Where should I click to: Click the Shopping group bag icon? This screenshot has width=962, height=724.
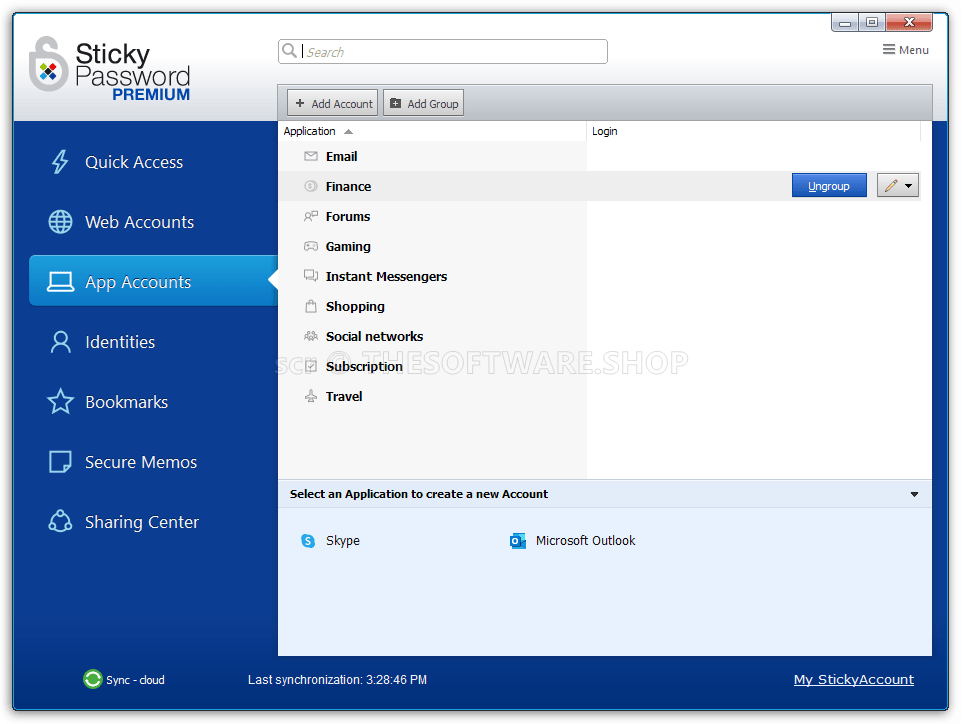coord(311,306)
